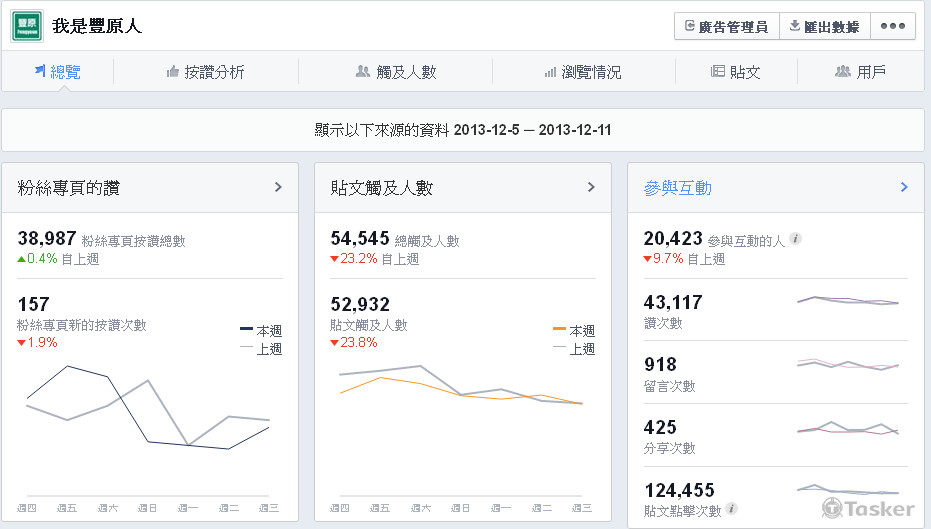Click the download icon in 匯出數據
Viewport: 931px width, 529px height.
(794, 26)
